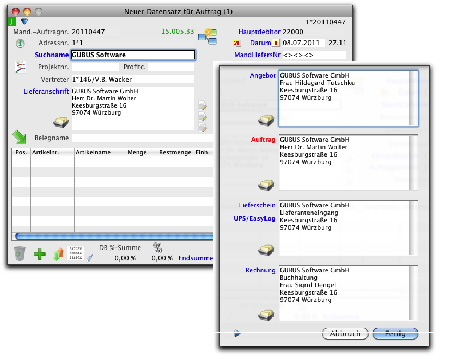This screenshot has width=456, height=361.
Task: Click the Rechnung label in the dialog
Action: click(260, 270)
